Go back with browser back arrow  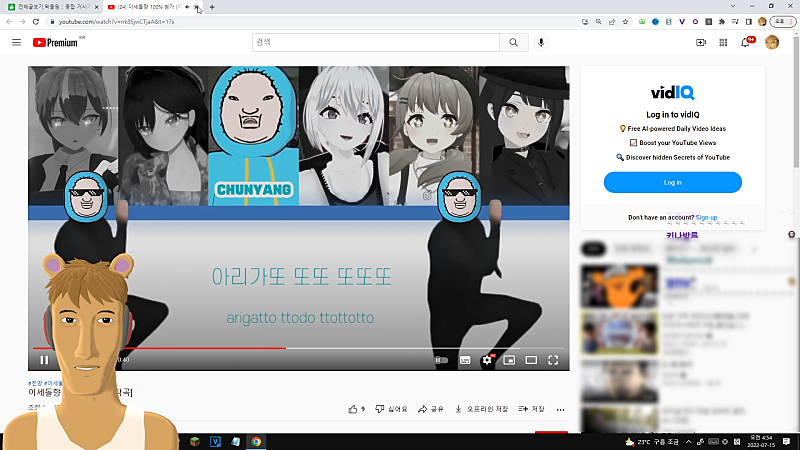click(x=9, y=22)
